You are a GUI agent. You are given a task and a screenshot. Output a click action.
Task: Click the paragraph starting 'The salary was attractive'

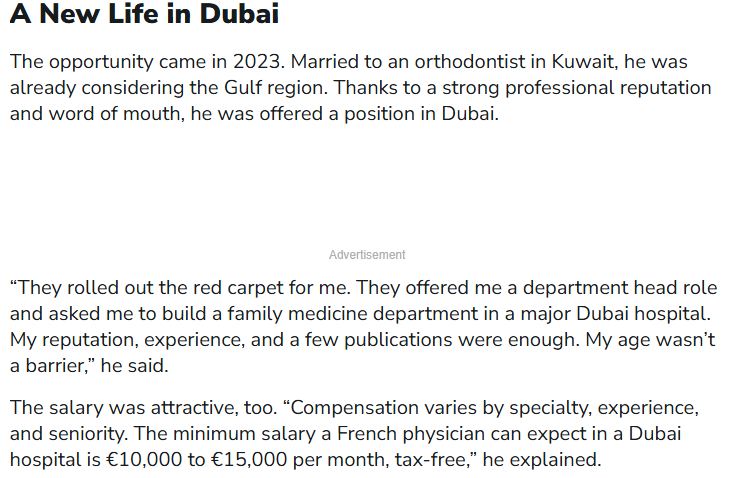coord(354,434)
